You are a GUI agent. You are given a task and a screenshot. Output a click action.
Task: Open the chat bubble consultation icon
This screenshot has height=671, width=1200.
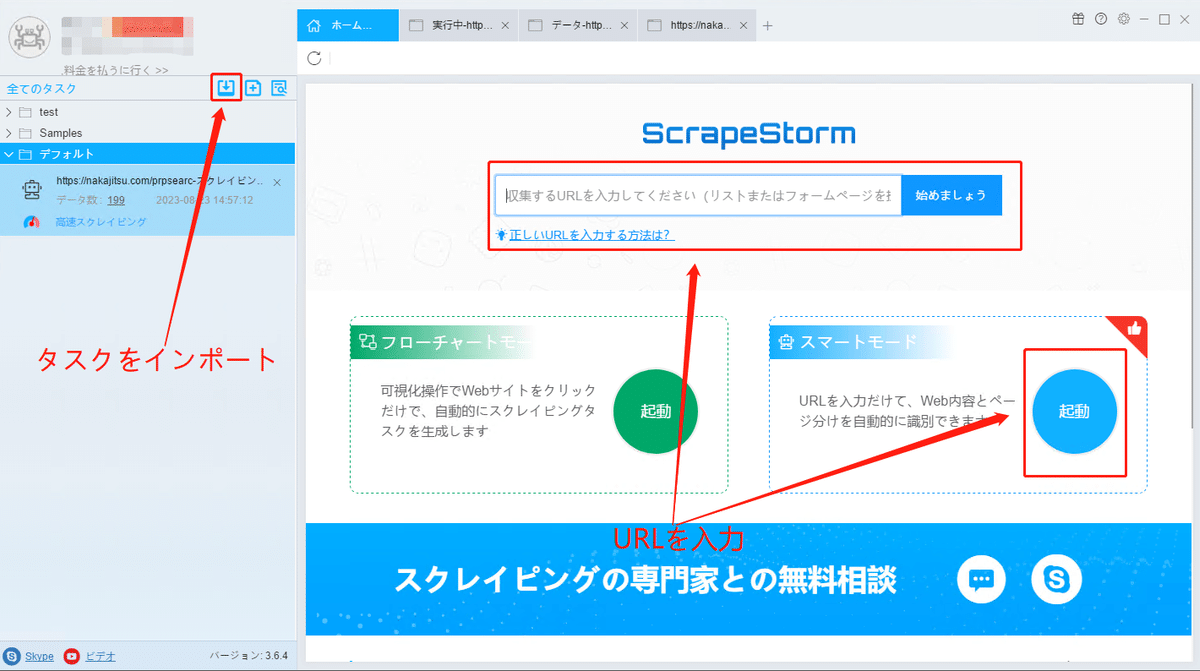(981, 579)
